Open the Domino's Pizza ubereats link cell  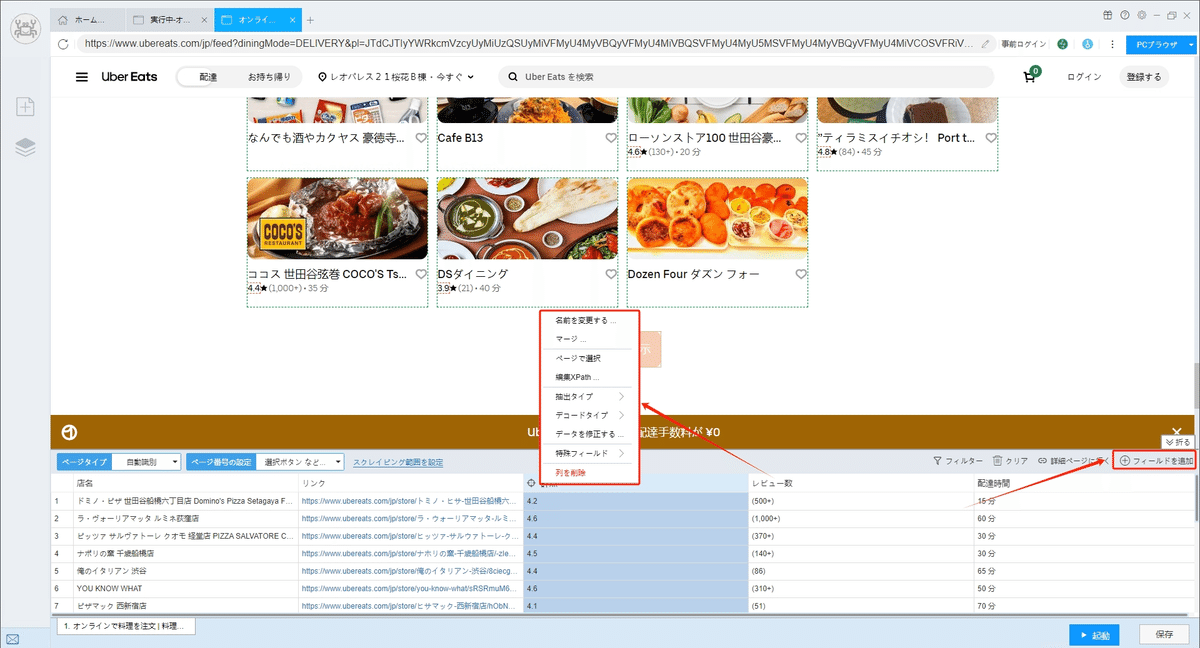(x=410, y=500)
